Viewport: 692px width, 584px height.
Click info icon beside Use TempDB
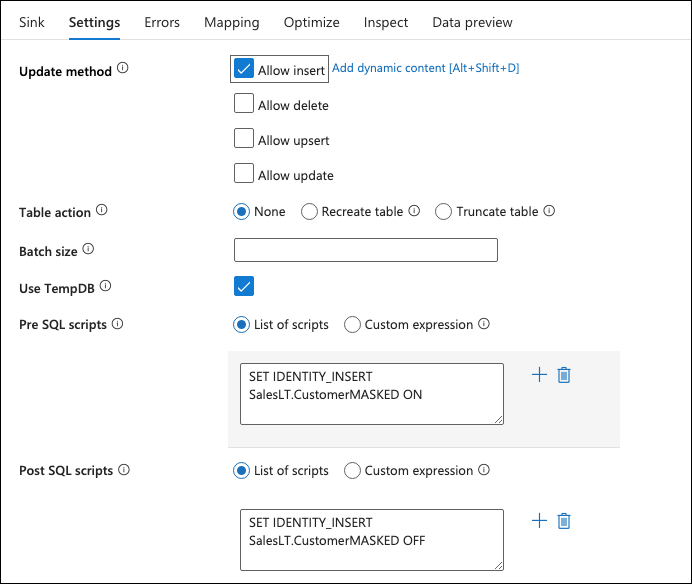pyautogui.click(x=106, y=287)
